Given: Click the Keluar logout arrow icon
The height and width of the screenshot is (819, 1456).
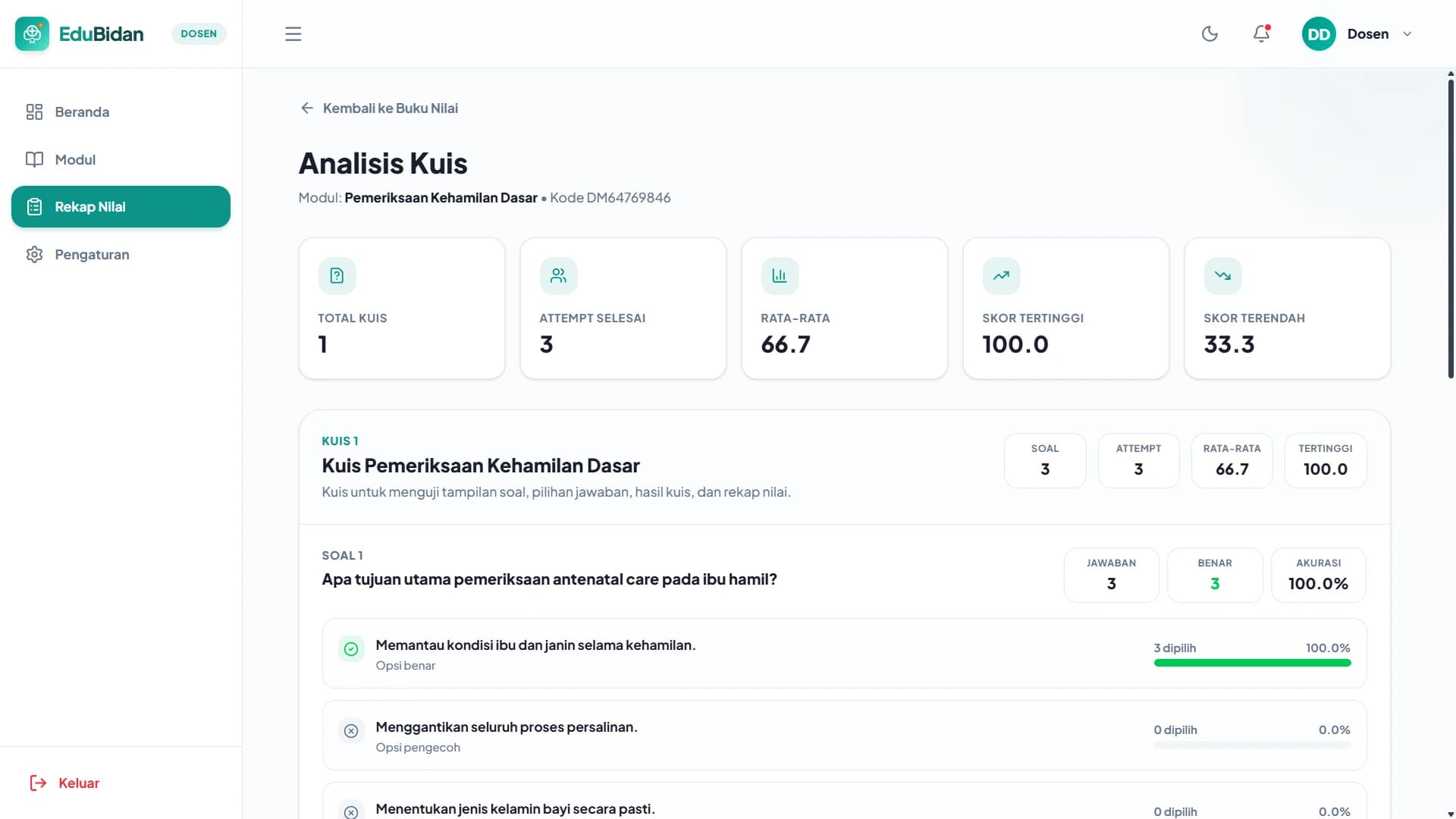Looking at the screenshot, I should tap(38, 783).
